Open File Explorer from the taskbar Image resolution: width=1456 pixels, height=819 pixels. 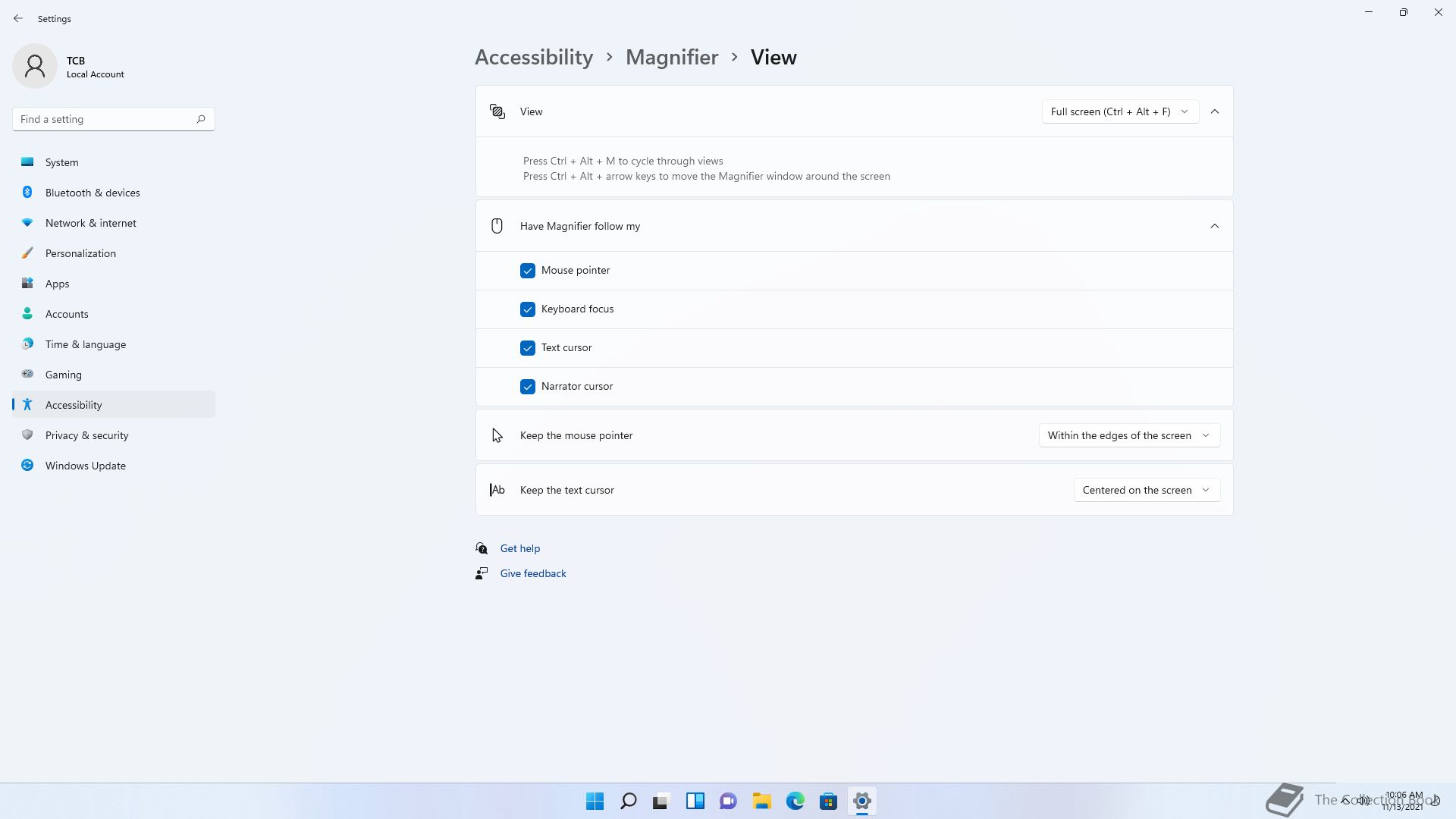click(761, 801)
